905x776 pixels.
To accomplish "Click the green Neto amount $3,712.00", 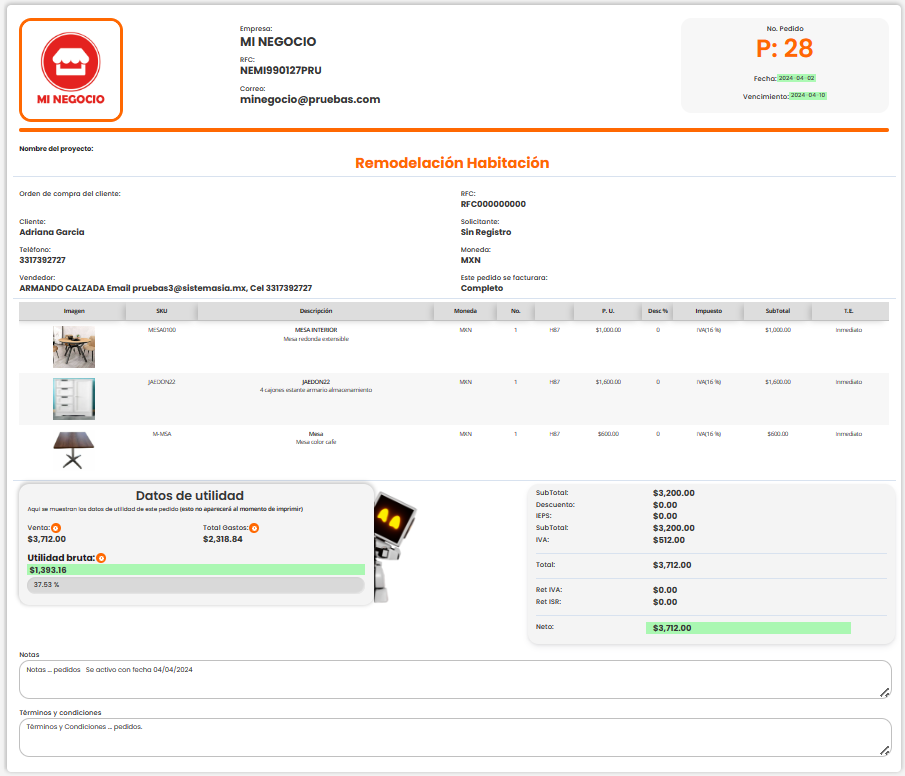I will pos(747,628).
